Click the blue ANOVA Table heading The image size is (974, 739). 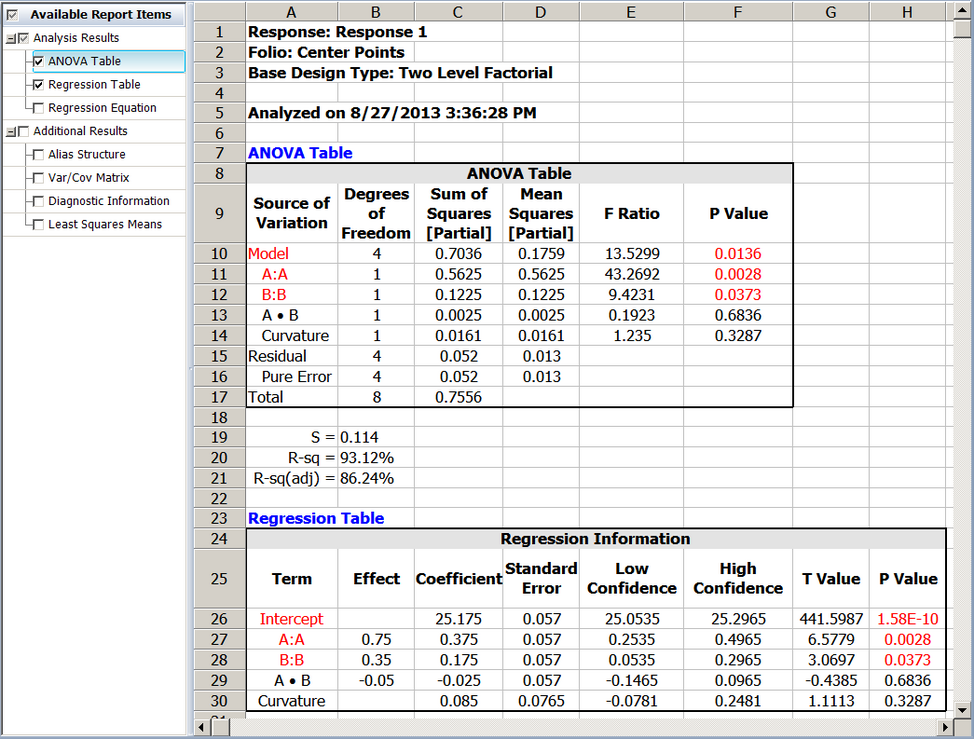coord(300,153)
